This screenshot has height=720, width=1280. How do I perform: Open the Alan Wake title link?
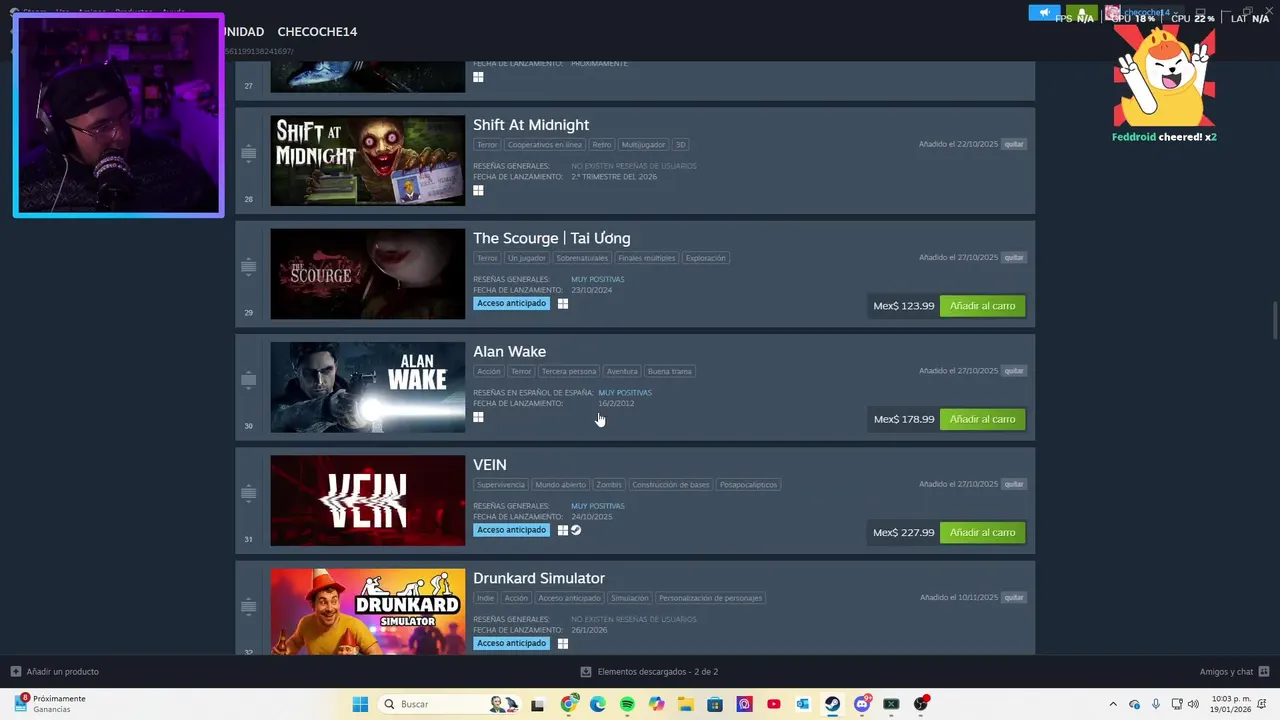[x=510, y=351]
